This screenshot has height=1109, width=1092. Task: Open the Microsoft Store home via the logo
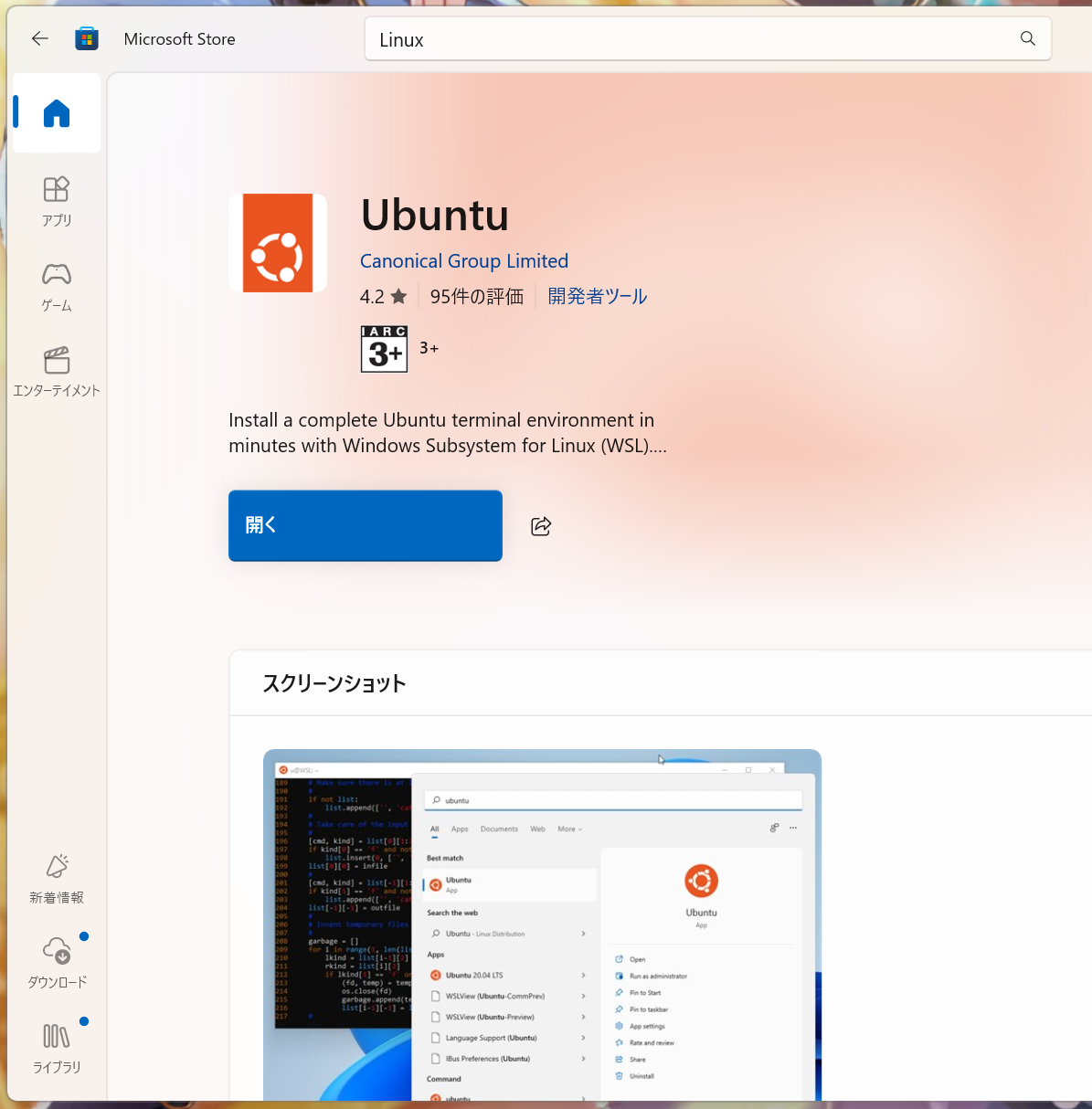coord(87,38)
